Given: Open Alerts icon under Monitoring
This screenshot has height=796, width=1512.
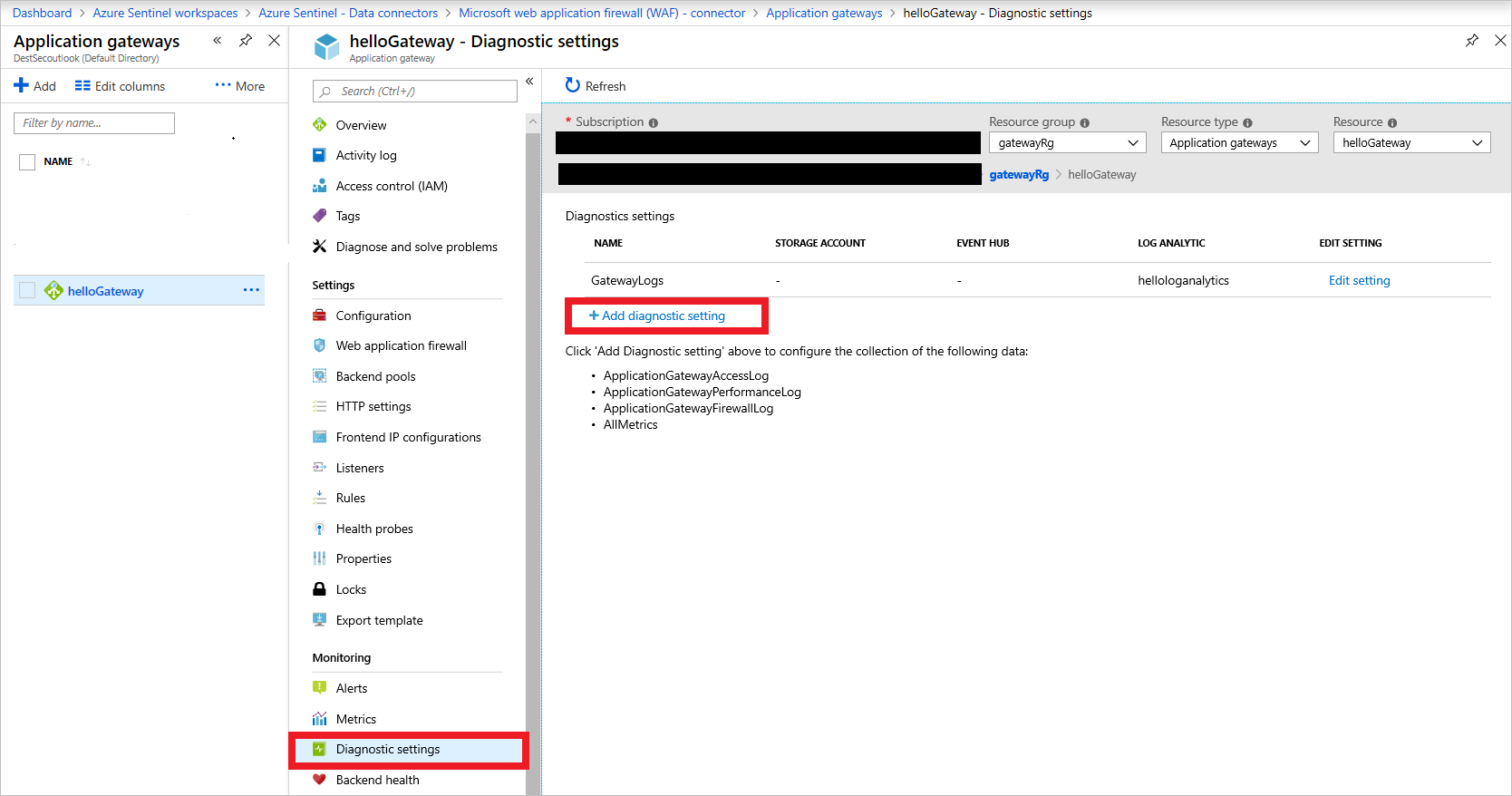Looking at the screenshot, I should [319, 688].
